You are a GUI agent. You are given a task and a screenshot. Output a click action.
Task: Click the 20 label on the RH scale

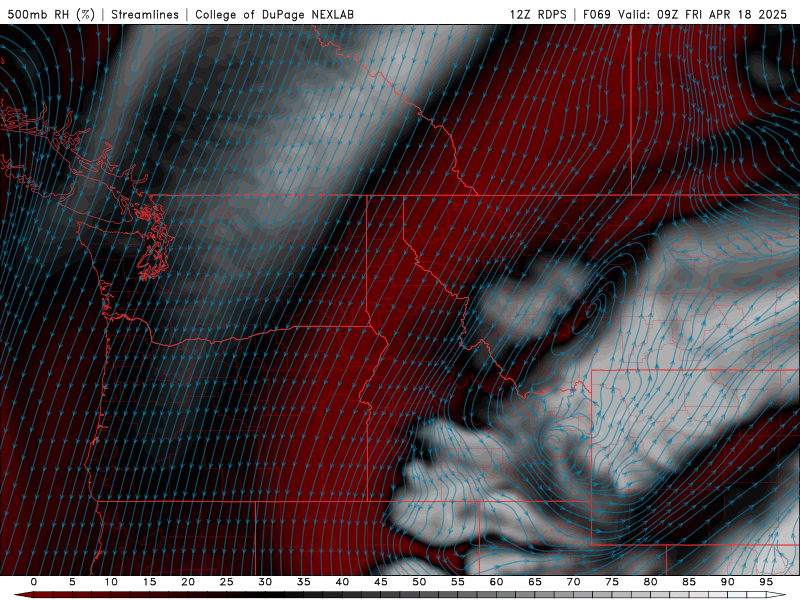(188, 582)
